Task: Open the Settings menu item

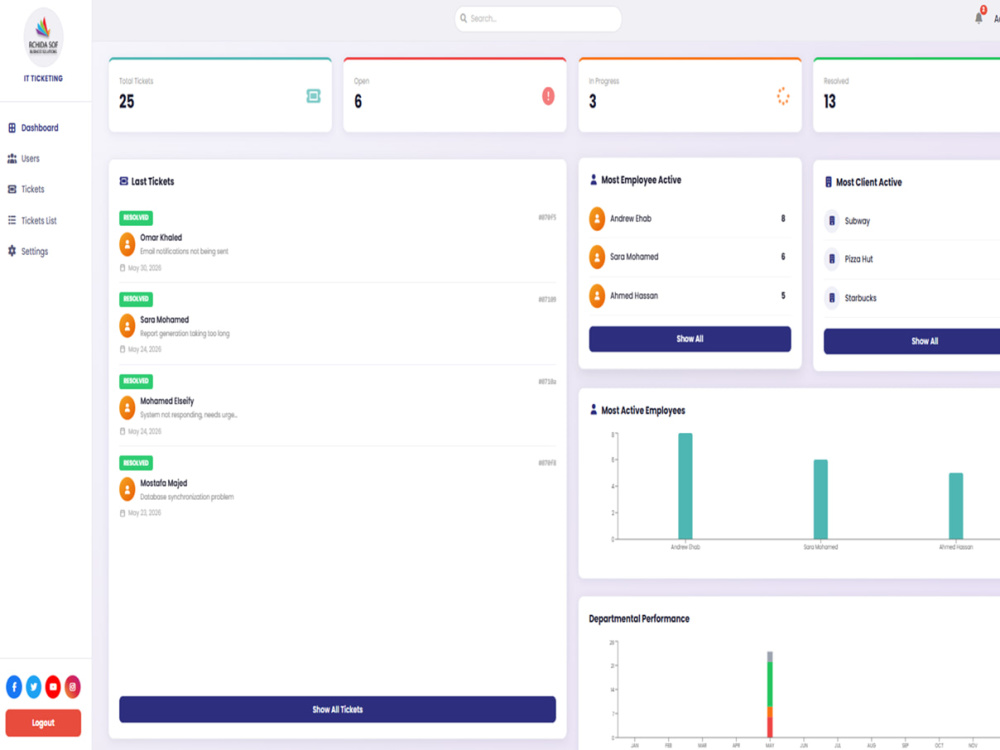Action: tap(34, 251)
